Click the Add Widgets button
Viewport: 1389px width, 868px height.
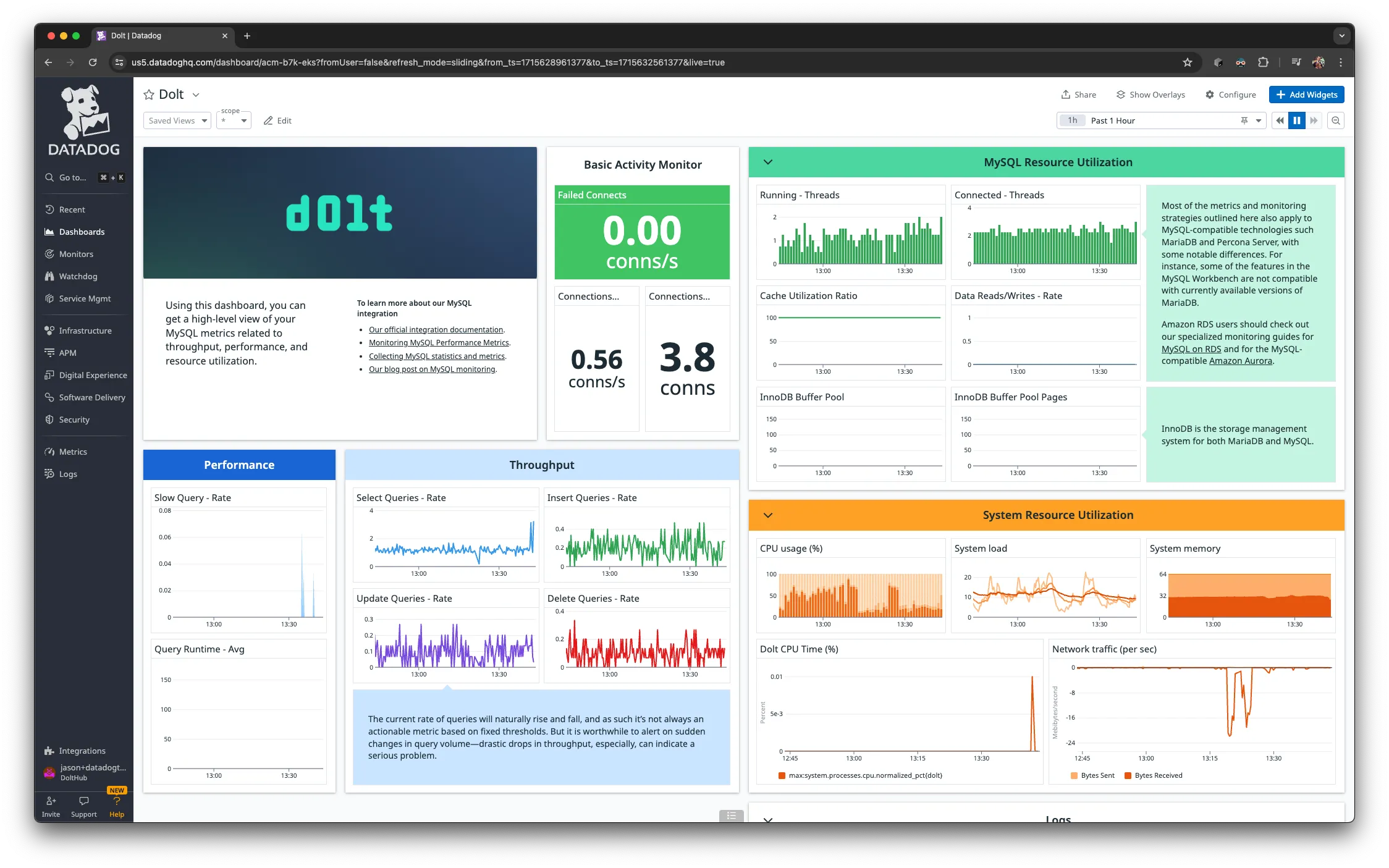[x=1306, y=94]
